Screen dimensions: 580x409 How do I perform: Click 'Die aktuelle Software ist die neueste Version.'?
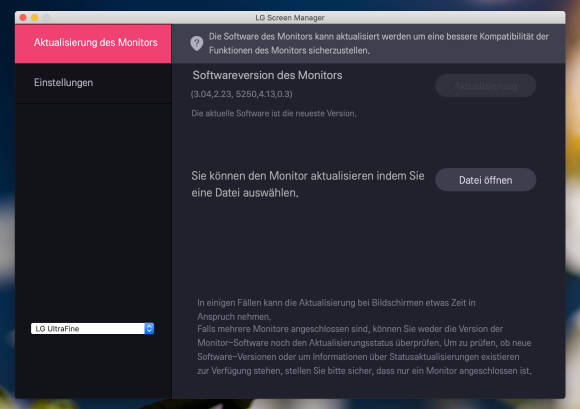[x=274, y=114]
